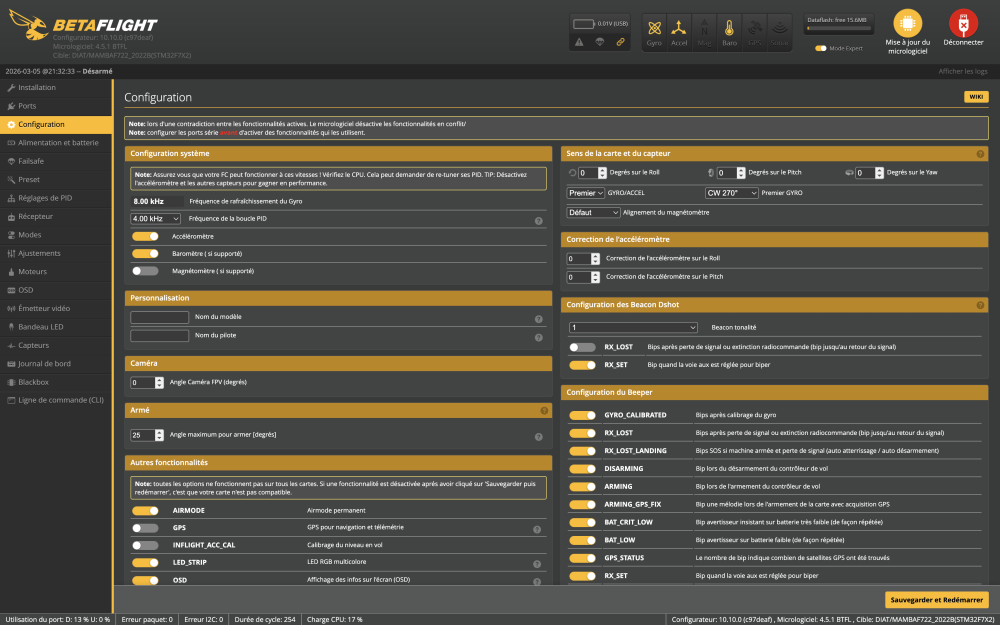Click Sauvegarder et Redémarrer button
This screenshot has height=625, width=1000.
[936, 600]
